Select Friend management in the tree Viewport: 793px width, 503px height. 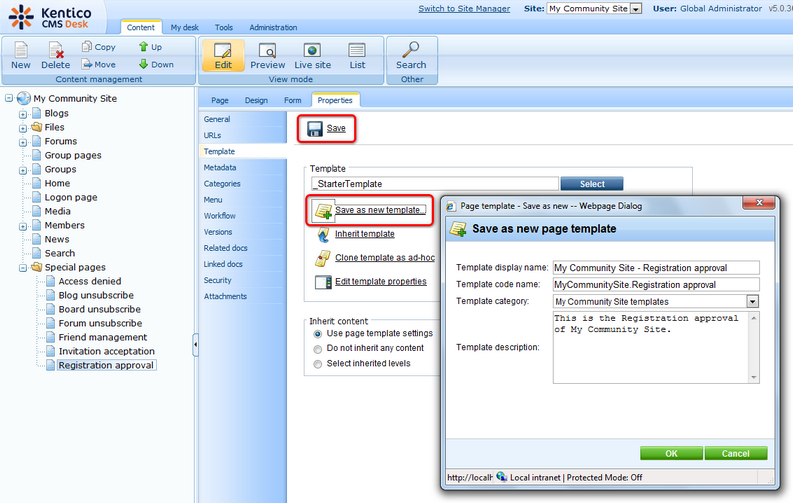(x=103, y=337)
